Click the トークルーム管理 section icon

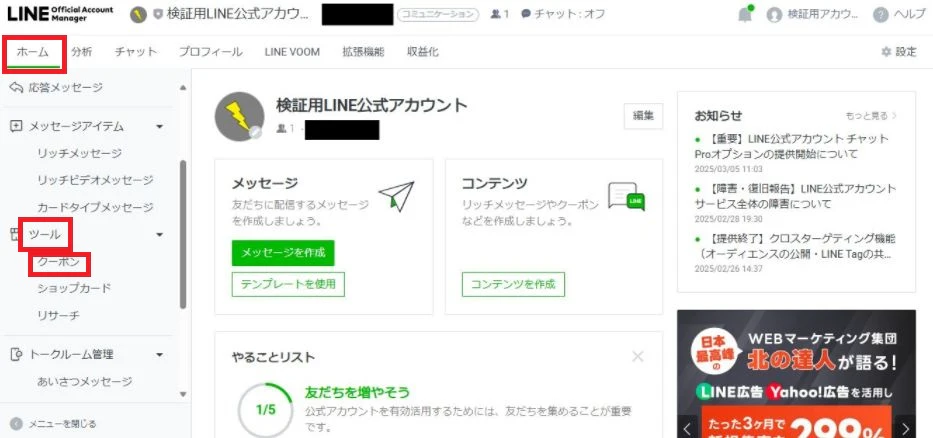pos(17,355)
